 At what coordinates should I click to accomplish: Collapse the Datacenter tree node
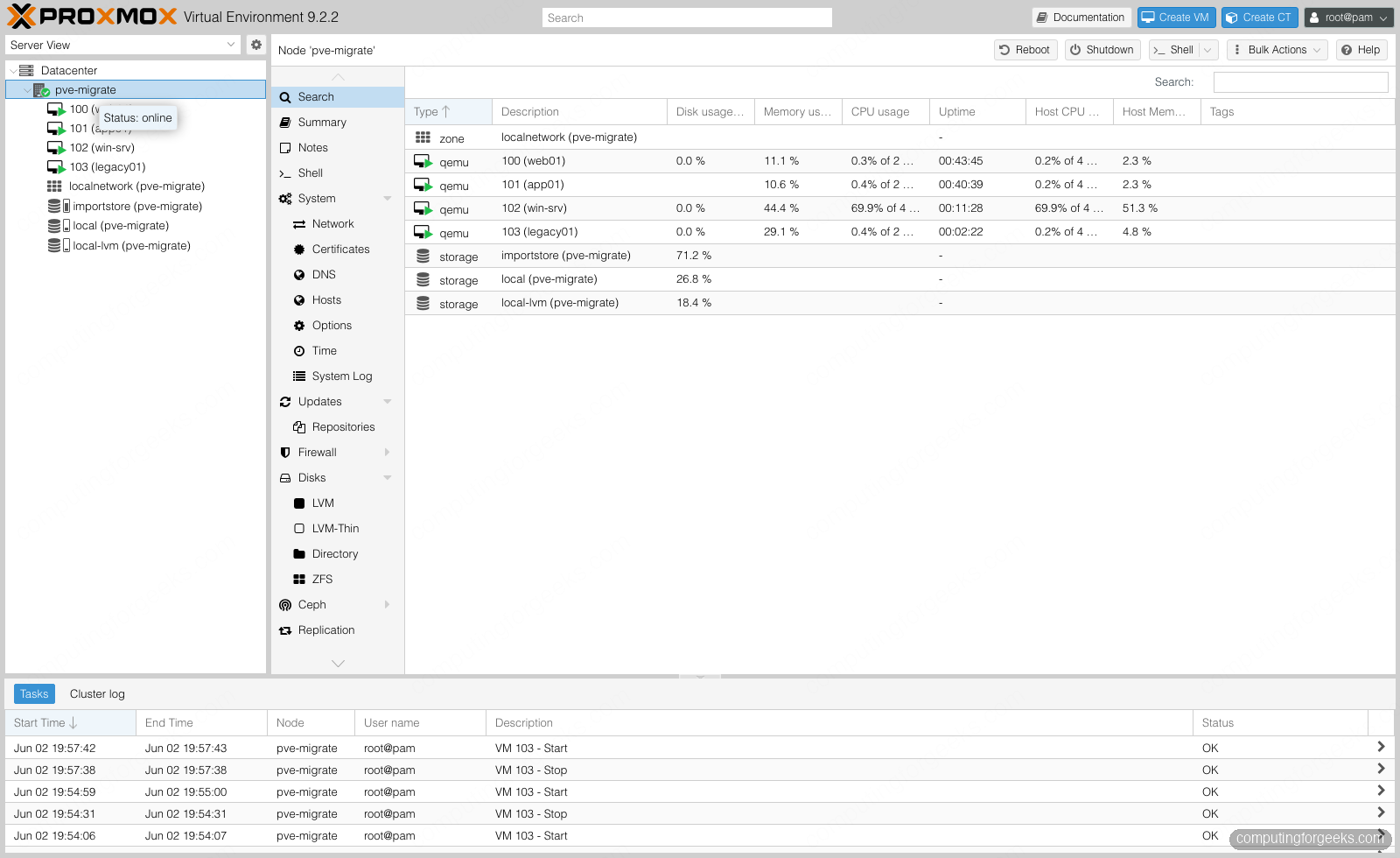click(13, 71)
